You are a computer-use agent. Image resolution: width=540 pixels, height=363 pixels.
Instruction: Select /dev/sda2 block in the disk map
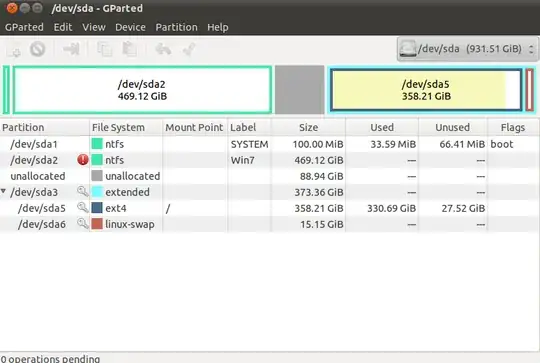point(142,90)
